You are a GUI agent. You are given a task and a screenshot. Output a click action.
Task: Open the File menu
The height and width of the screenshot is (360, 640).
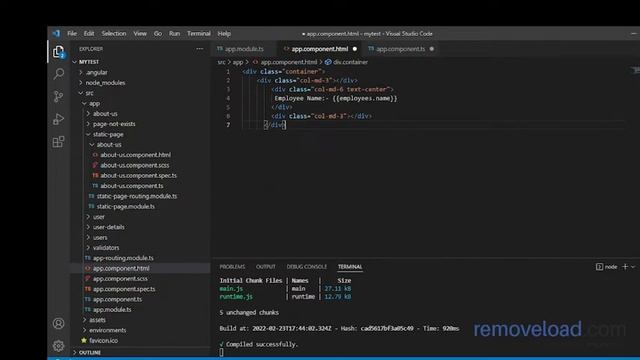click(72, 33)
